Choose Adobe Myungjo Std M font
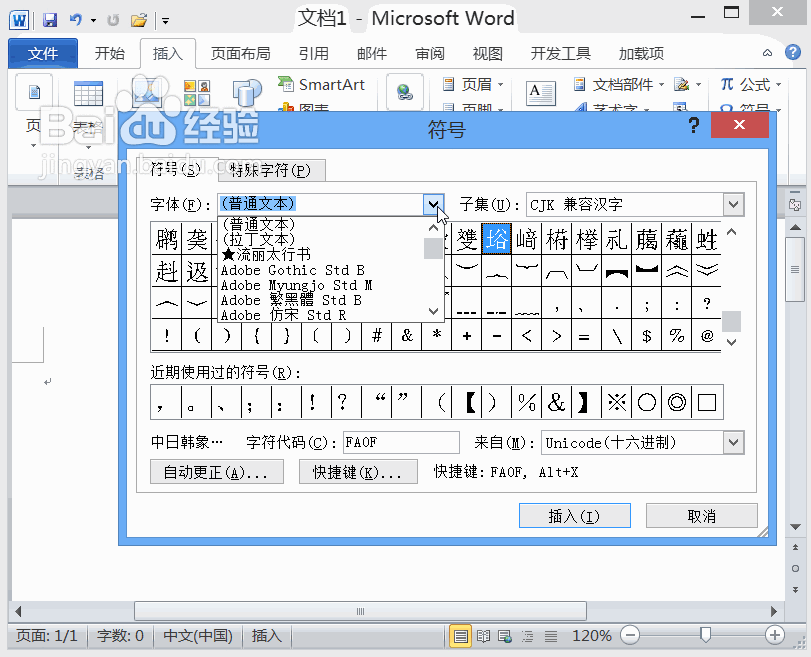811x657 pixels. pyautogui.click(x=296, y=285)
